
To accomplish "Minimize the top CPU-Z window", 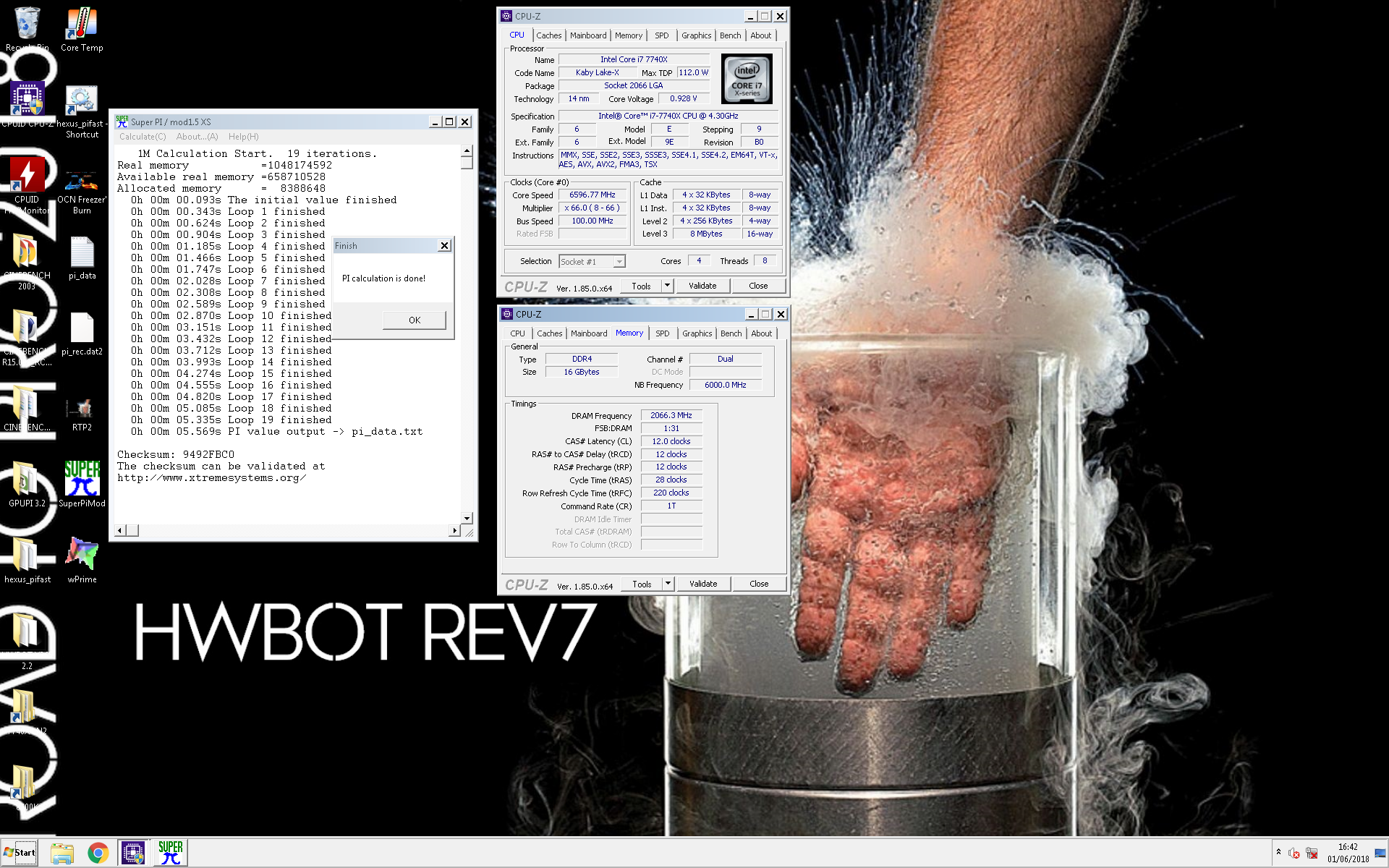I will click(750, 17).
